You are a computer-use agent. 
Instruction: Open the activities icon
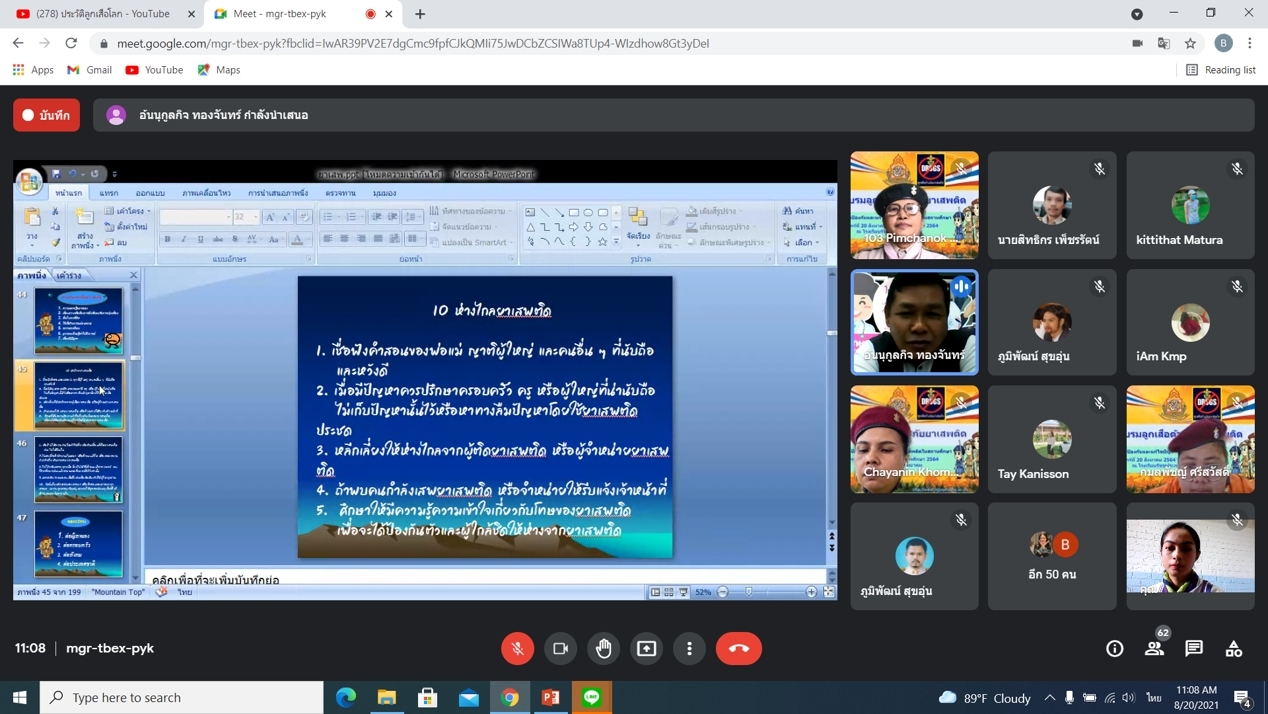click(1234, 648)
